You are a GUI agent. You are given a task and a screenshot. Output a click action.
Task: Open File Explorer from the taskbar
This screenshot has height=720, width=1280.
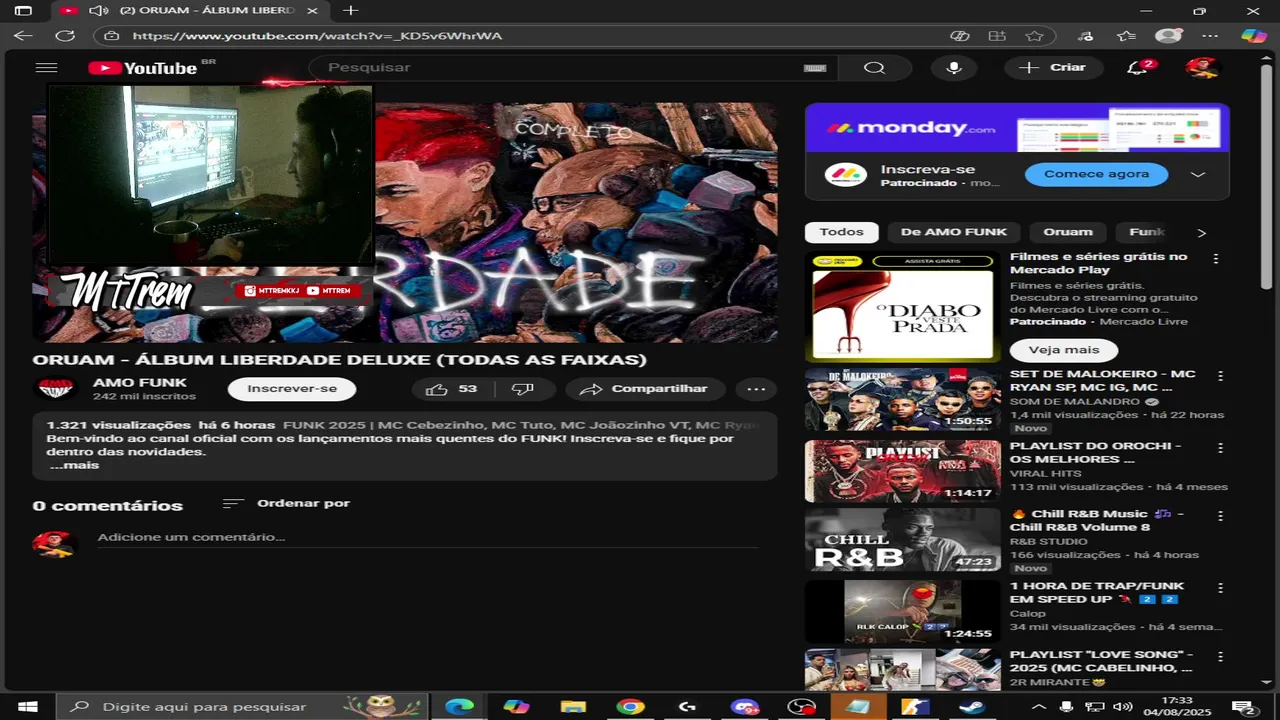573,707
